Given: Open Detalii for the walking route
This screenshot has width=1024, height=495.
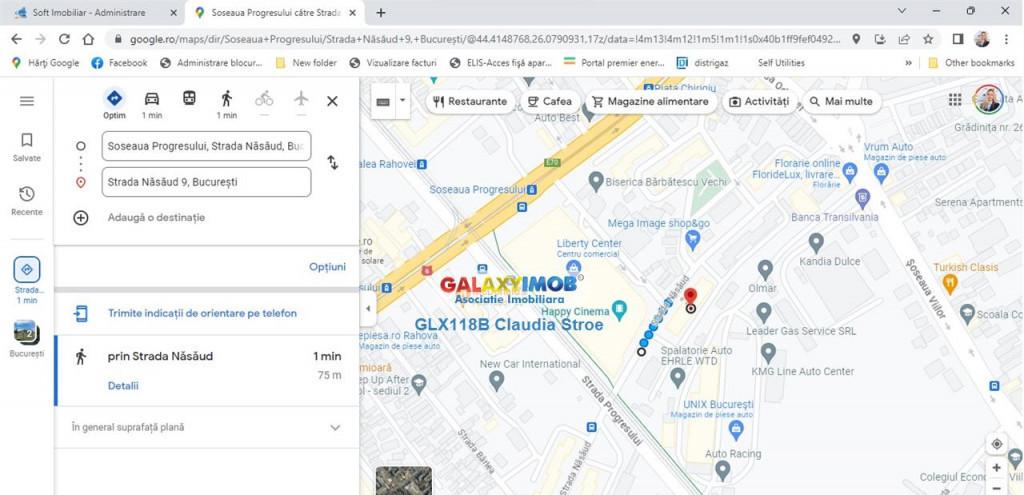Looking at the screenshot, I should tap(123, 386).
